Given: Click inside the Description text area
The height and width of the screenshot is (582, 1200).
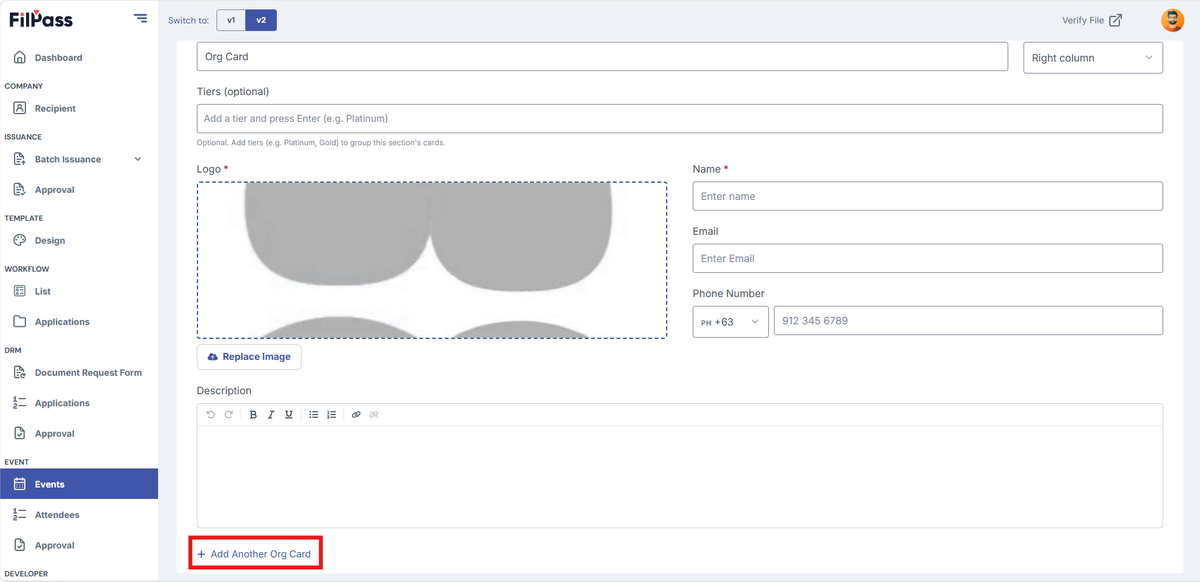Looking at the screenshot, I should click(680, 476).
